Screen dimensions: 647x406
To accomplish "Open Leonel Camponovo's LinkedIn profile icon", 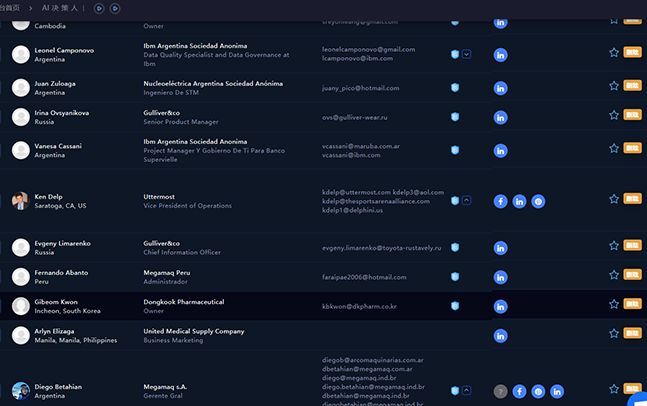I will point(500,55).
